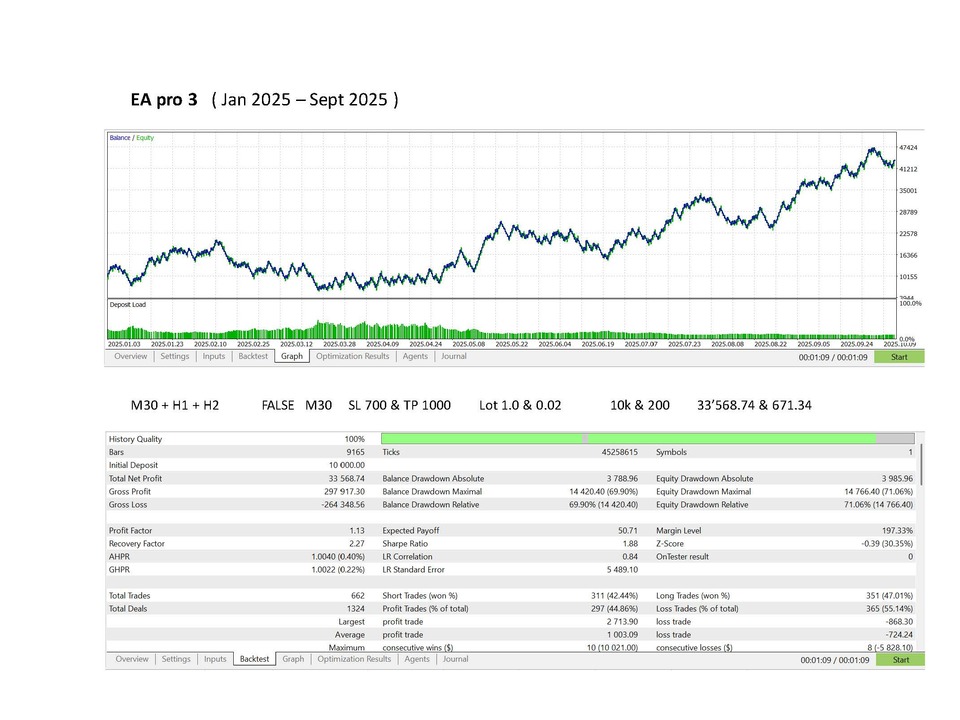Select Agents tab under the statistics report
Screen dimensions: 960x720
coord(416,659)
